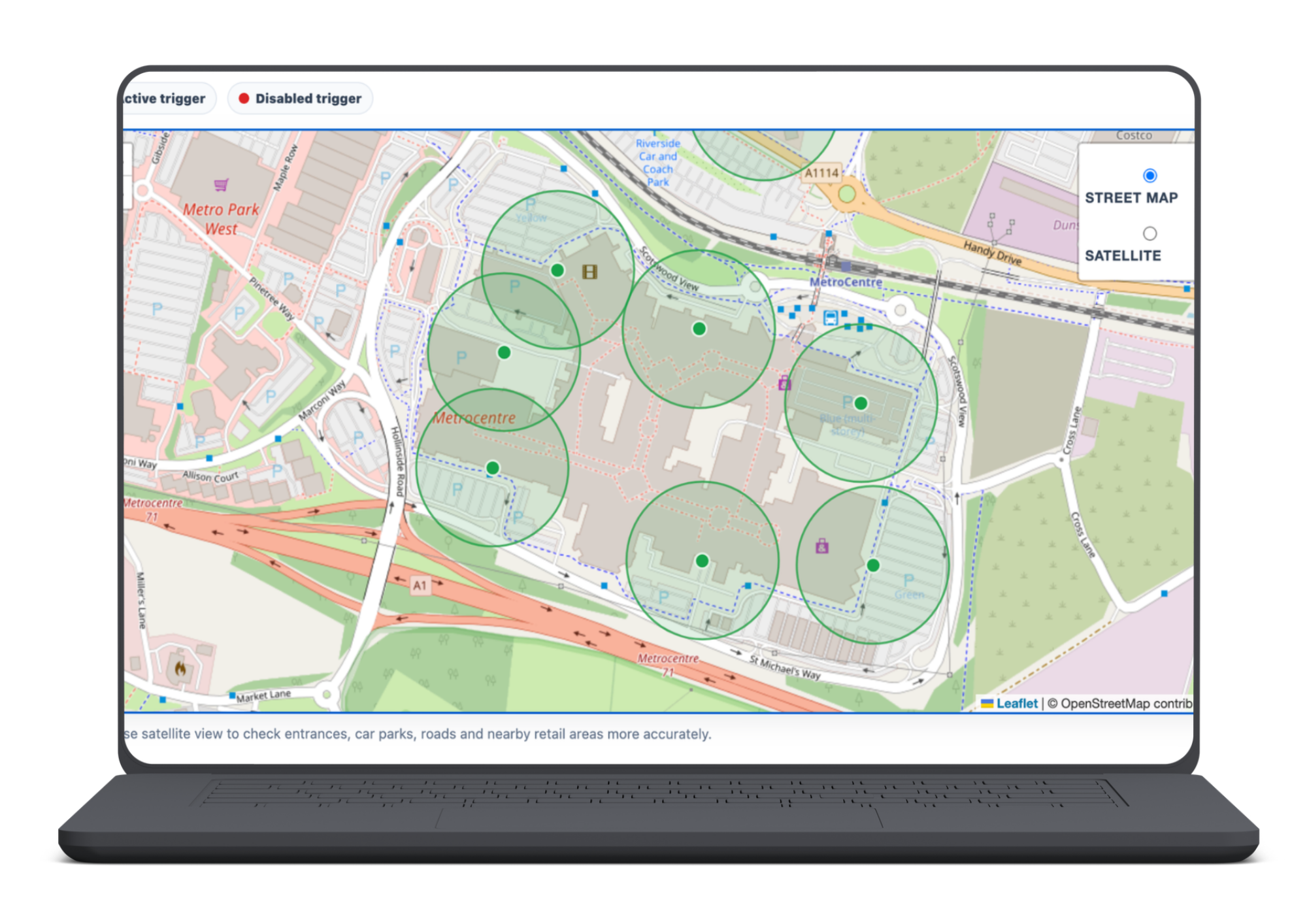Select the green marker on Blue multi-storey car park
The image size is (1307, 924).
[x=861, y=403]
